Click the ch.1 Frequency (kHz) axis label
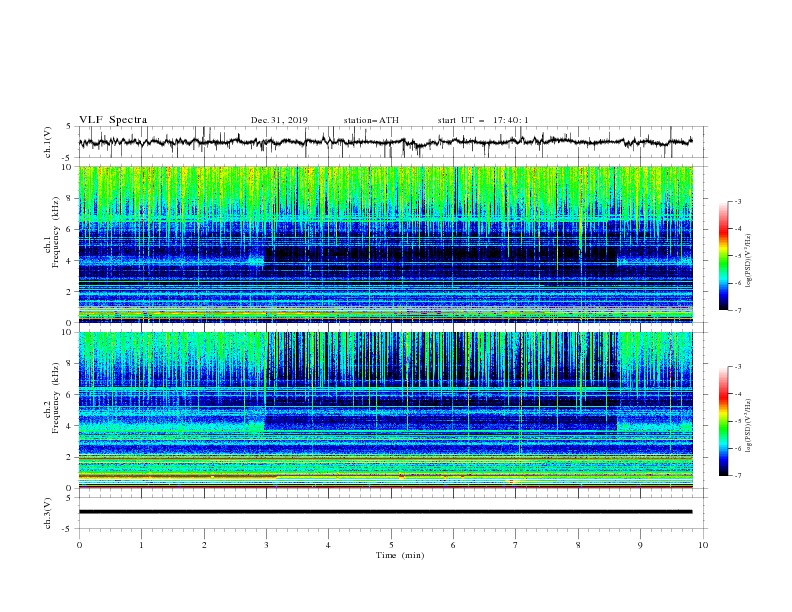This screenshot has width=792, height=612. (52, 232)
